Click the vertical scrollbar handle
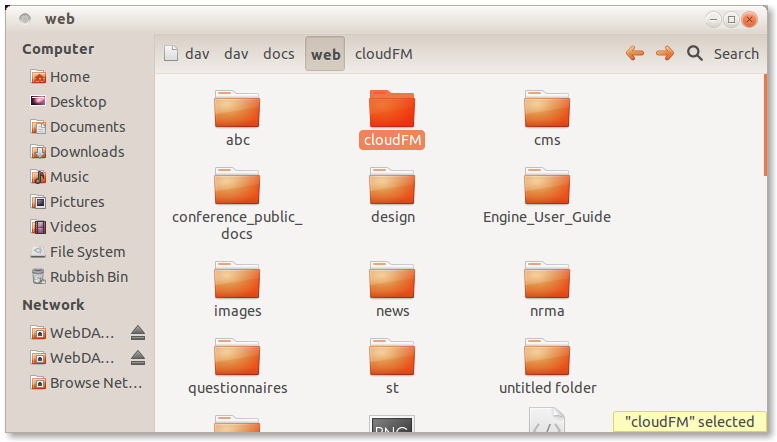777x442 pixels. (765, 124)
